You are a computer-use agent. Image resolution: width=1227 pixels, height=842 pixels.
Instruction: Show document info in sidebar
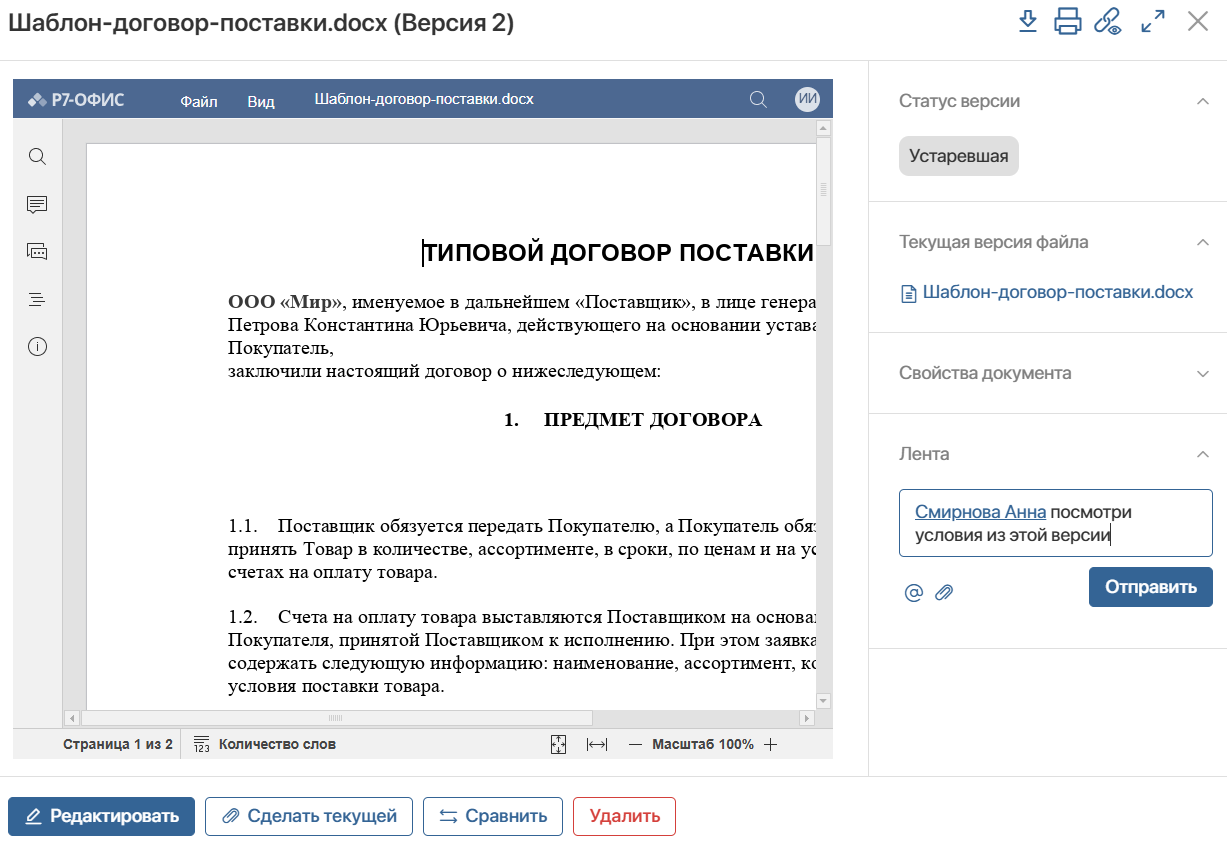point(37,347)
